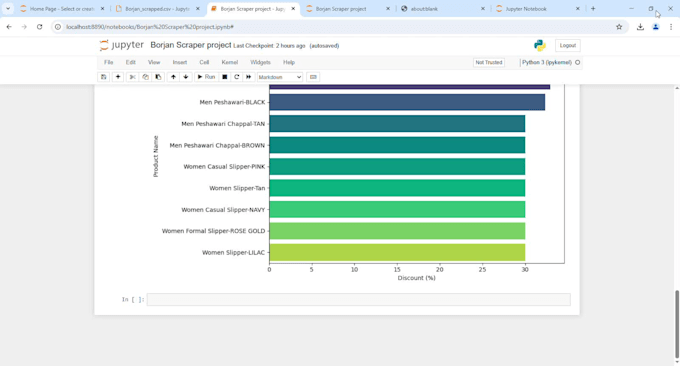Viewport: 680px width, 366px height.
Task: Click the Python logo icon
Action: [540, 46]
